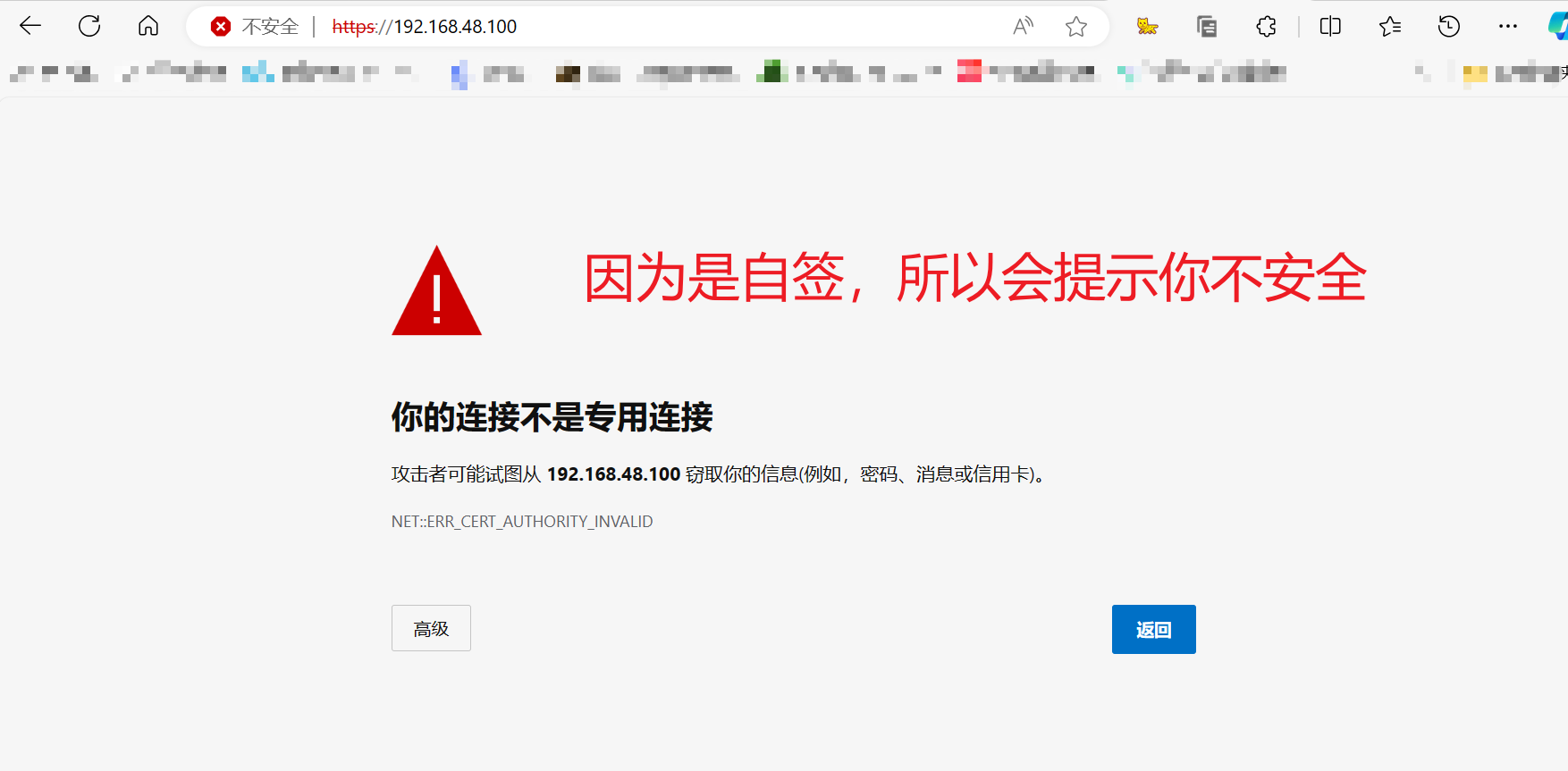Open the yellow cat extension icon

click(x=1147, y=27)
